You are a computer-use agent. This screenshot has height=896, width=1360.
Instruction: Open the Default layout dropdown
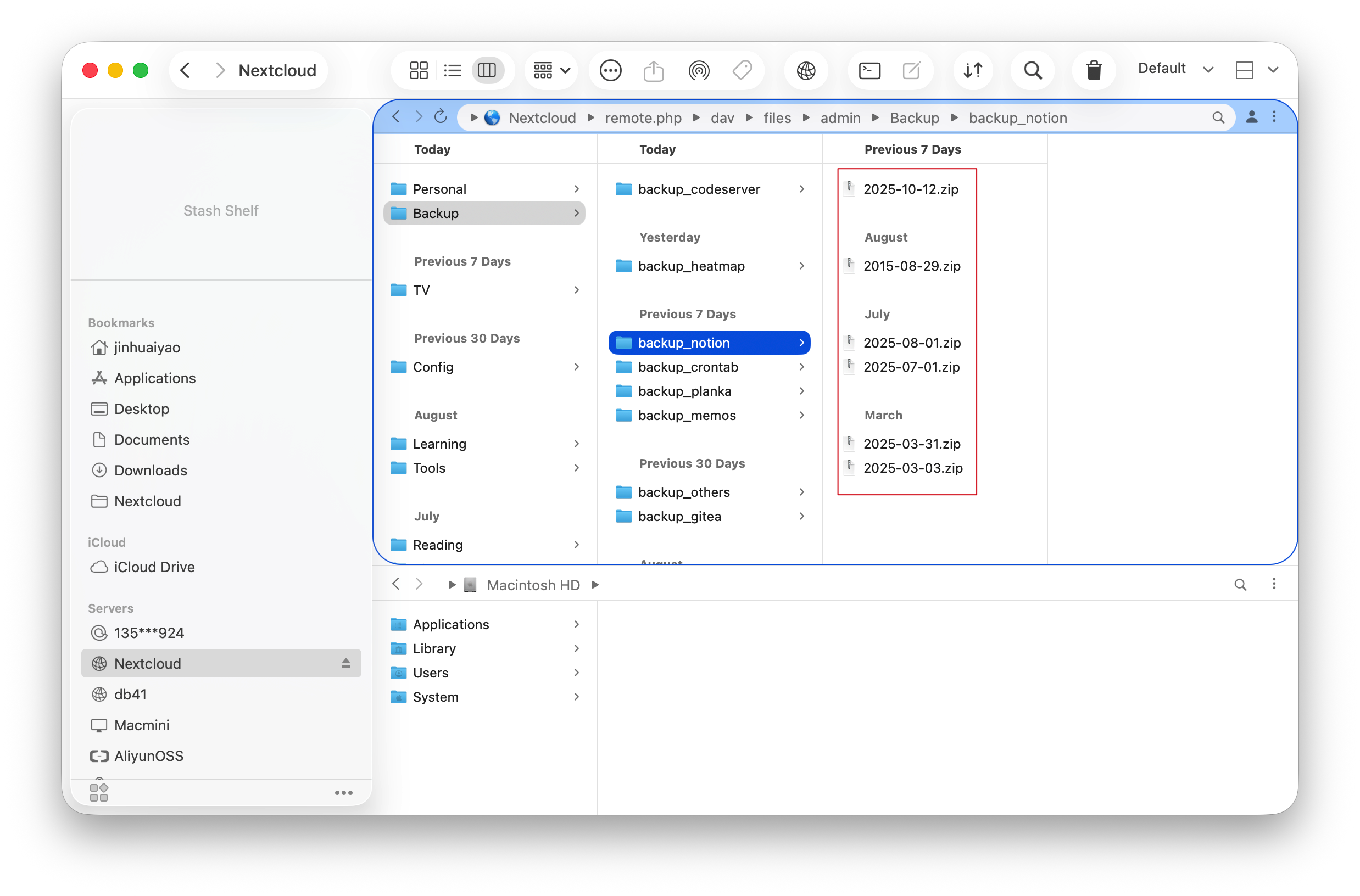coord(1175,69)
